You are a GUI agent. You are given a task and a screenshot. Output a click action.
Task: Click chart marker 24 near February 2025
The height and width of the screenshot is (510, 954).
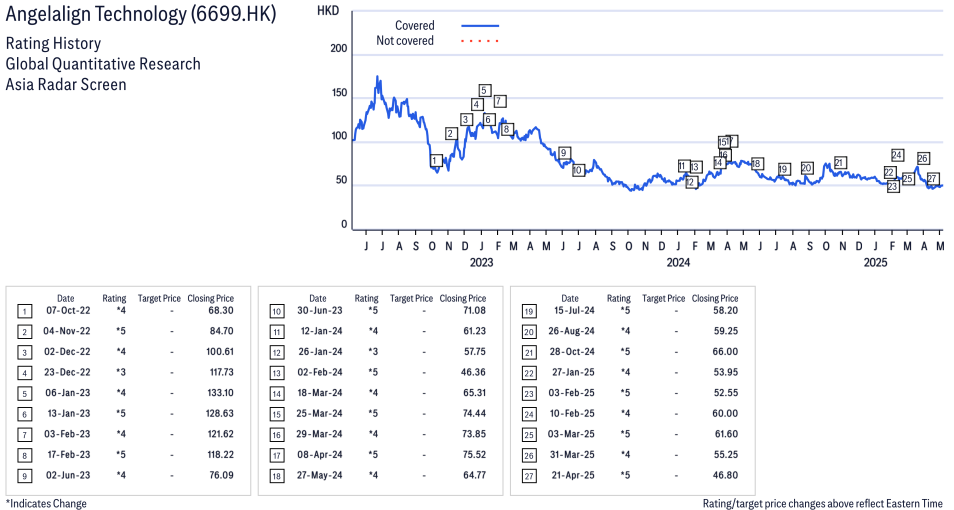pos(897,155)
